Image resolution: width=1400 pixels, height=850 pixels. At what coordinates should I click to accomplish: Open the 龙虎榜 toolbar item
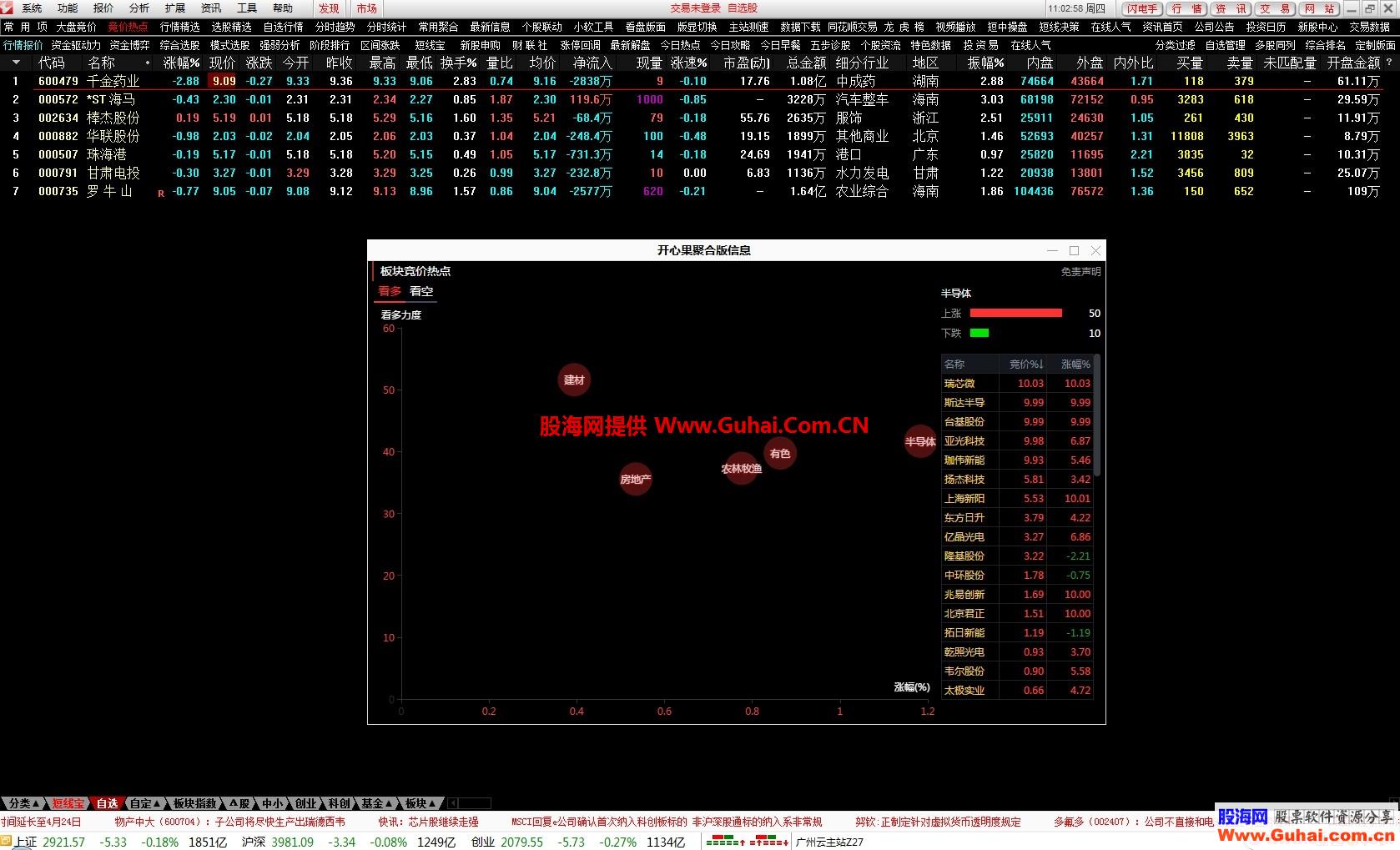pyautogui.click(x=904, y=27)
